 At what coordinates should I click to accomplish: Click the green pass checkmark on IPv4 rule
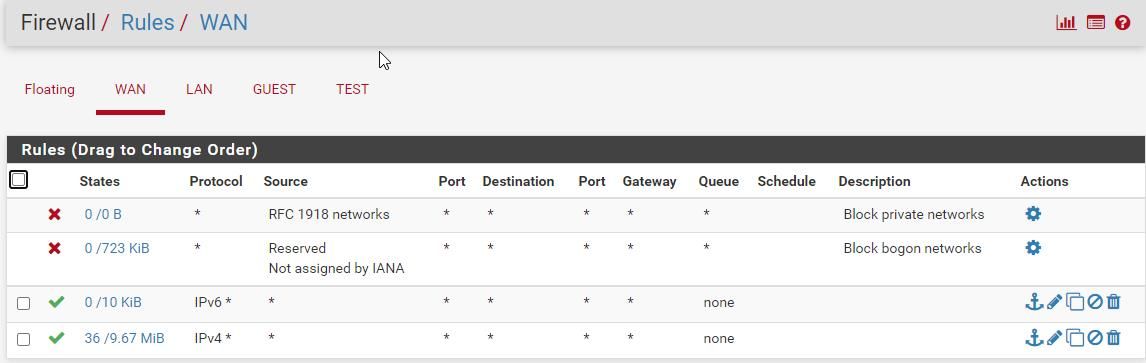[x=56, y=337]
